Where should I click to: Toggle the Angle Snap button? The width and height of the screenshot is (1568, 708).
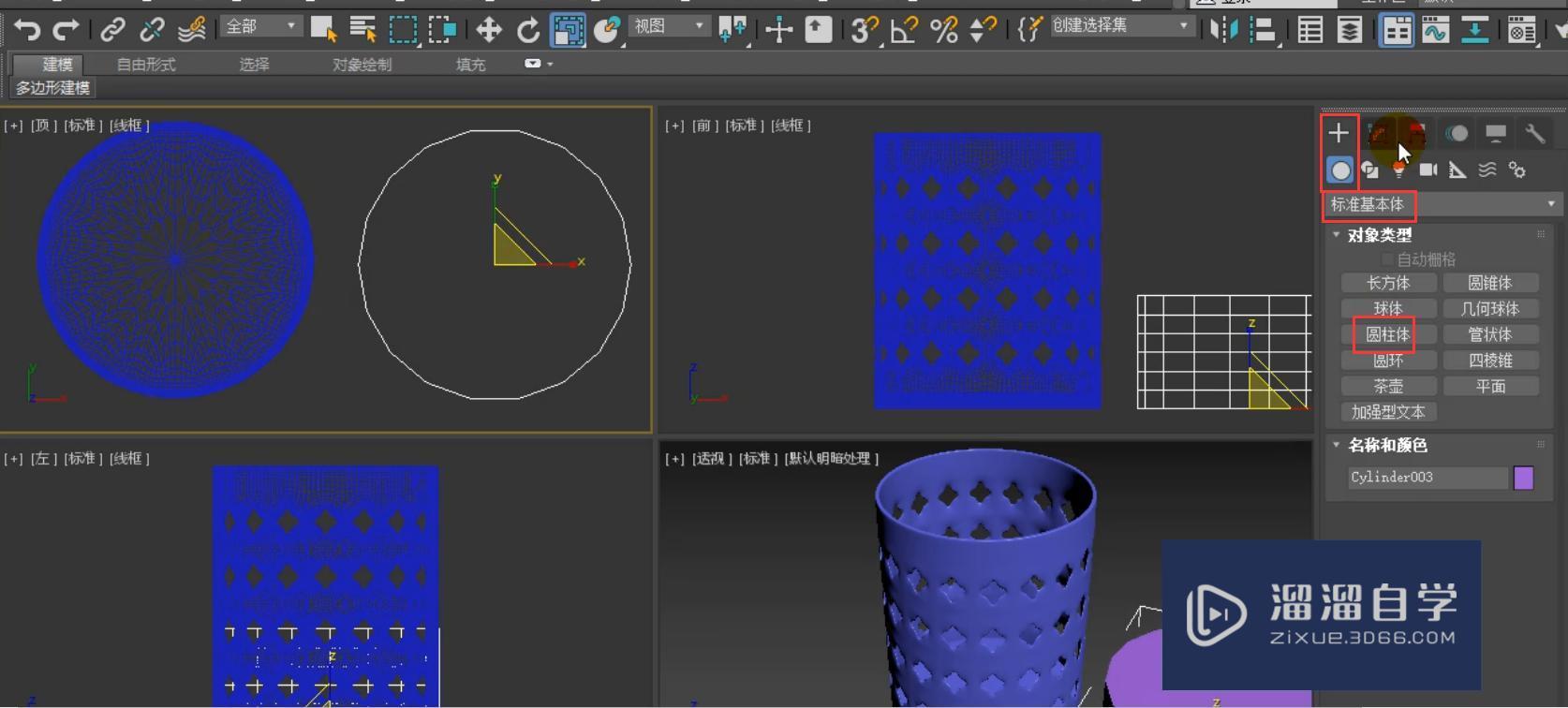[904, 30]
